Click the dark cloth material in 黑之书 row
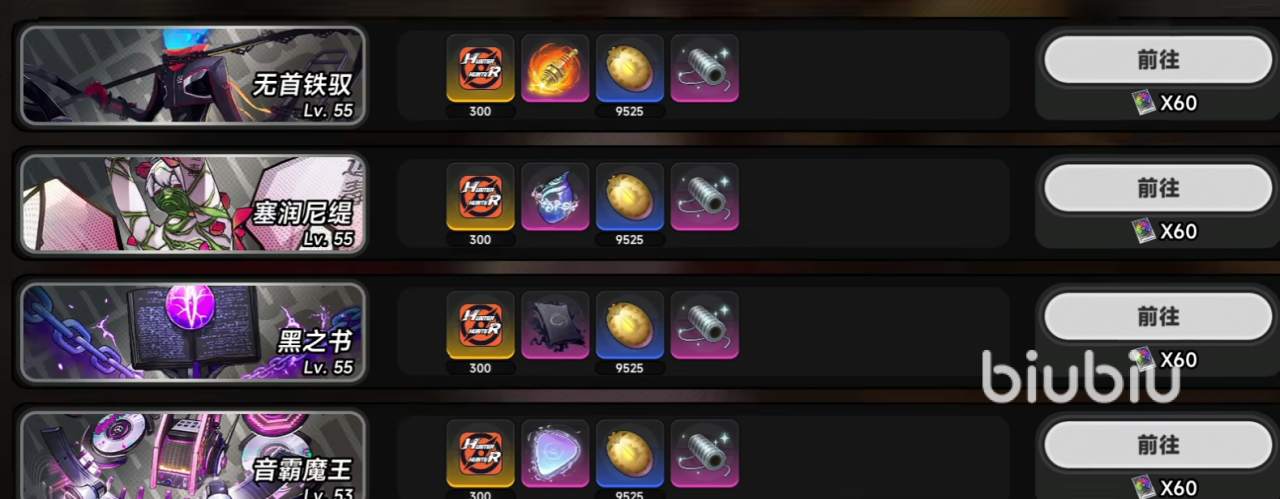This screenshot has width=1280, height=499. [555, 324]
